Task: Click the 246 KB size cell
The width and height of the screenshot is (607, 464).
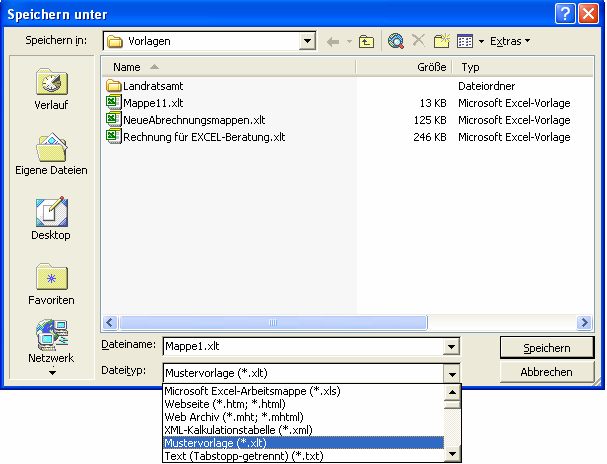Action: [x=430, y=137]
